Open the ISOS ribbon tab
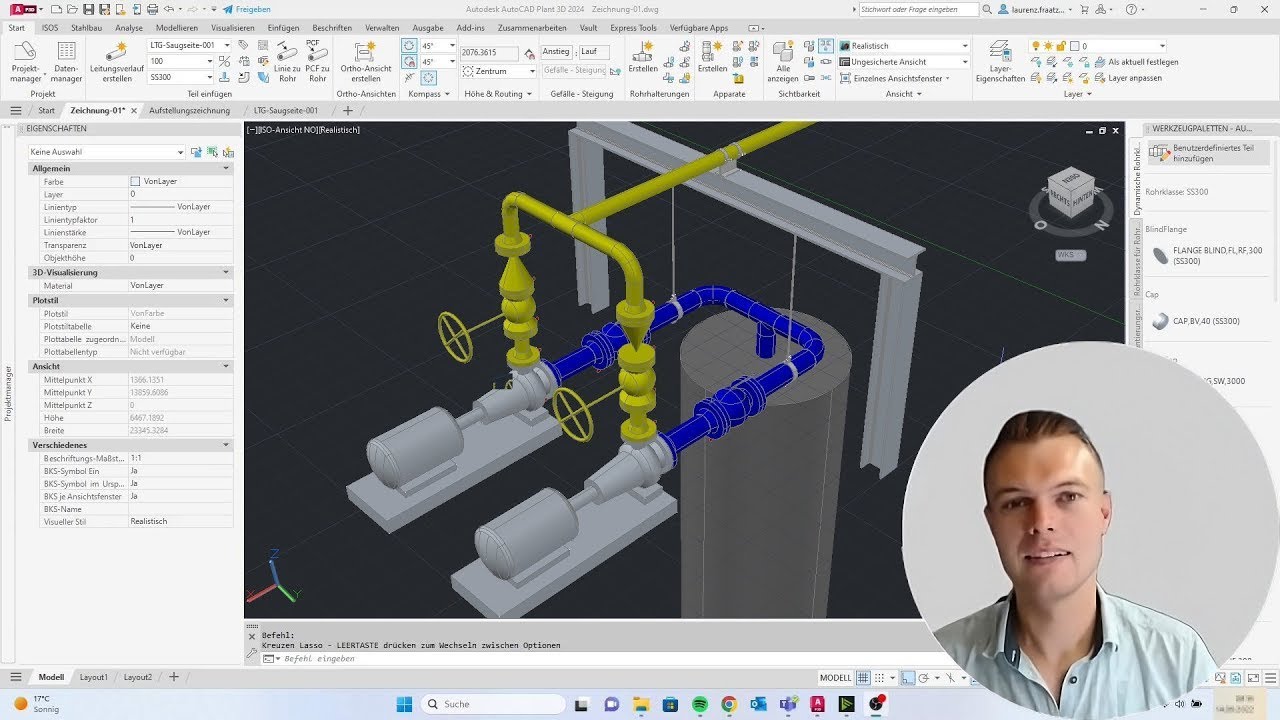 point(50,28)
